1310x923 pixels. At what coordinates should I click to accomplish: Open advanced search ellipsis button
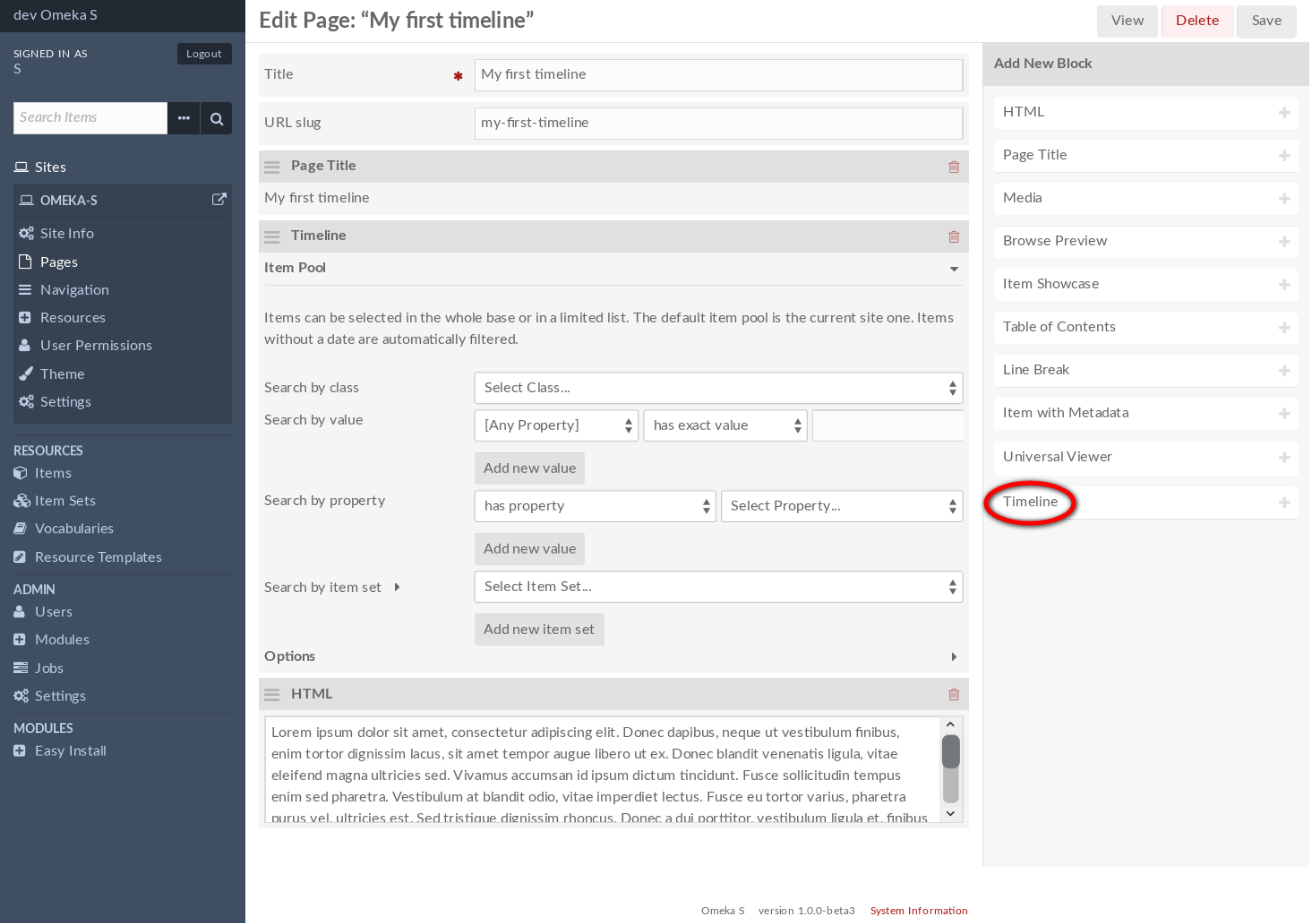[x=184, y=118]
